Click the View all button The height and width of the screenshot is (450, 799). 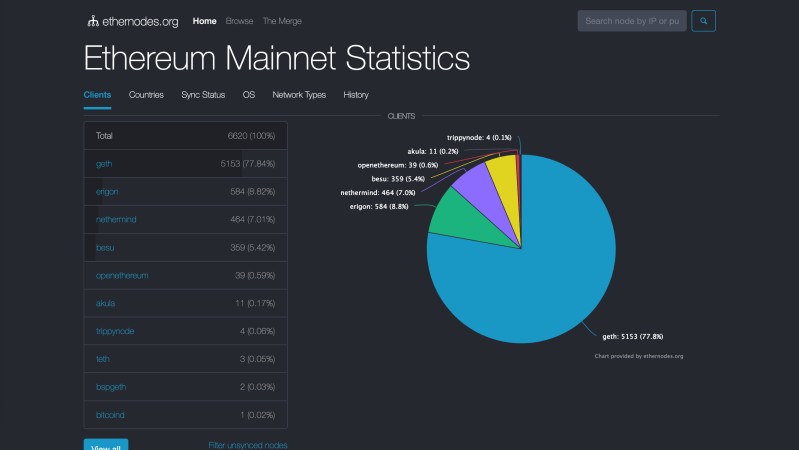click(106, 446)
